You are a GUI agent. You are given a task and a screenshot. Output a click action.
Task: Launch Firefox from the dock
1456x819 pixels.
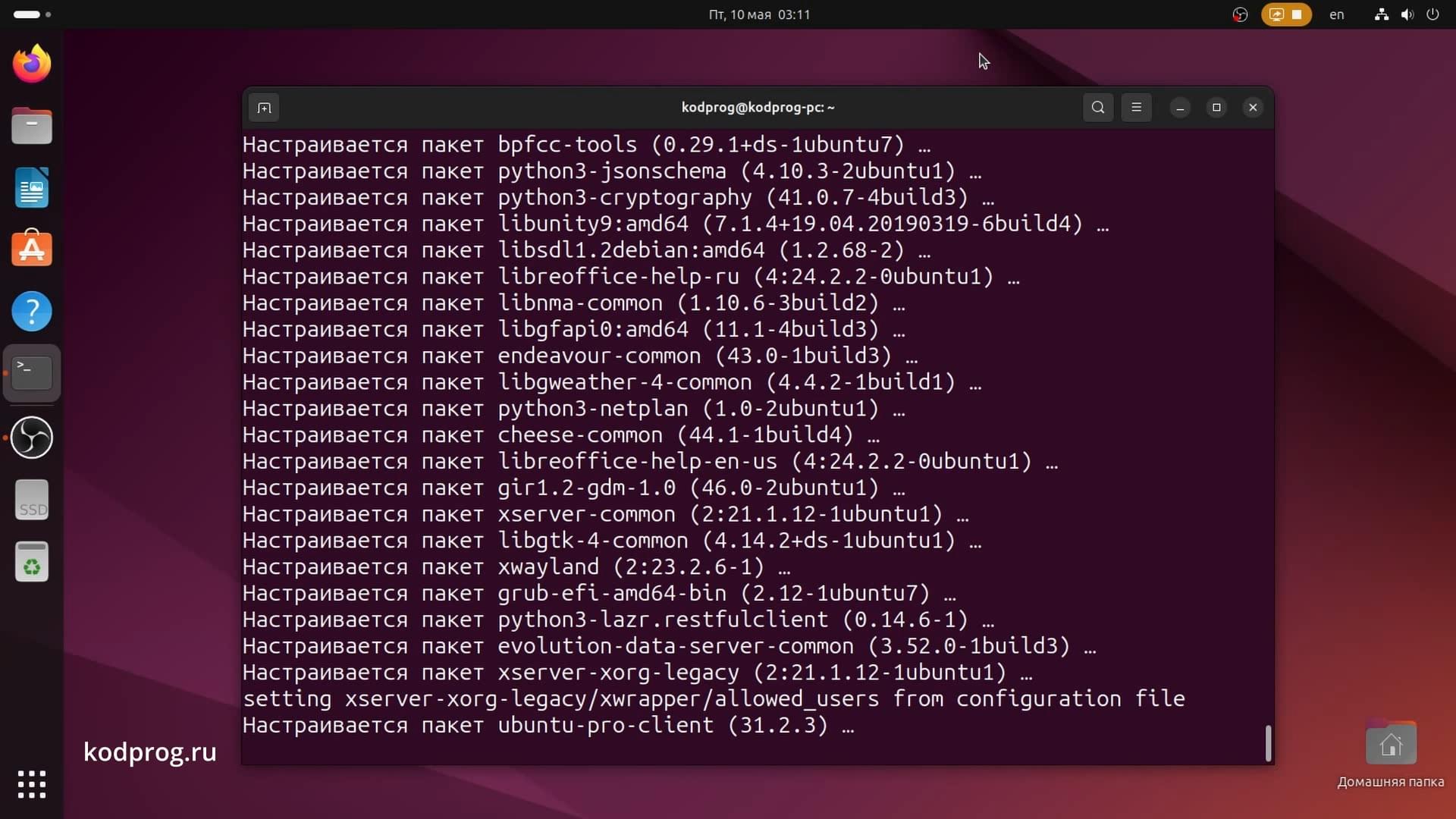coord(32,64)
